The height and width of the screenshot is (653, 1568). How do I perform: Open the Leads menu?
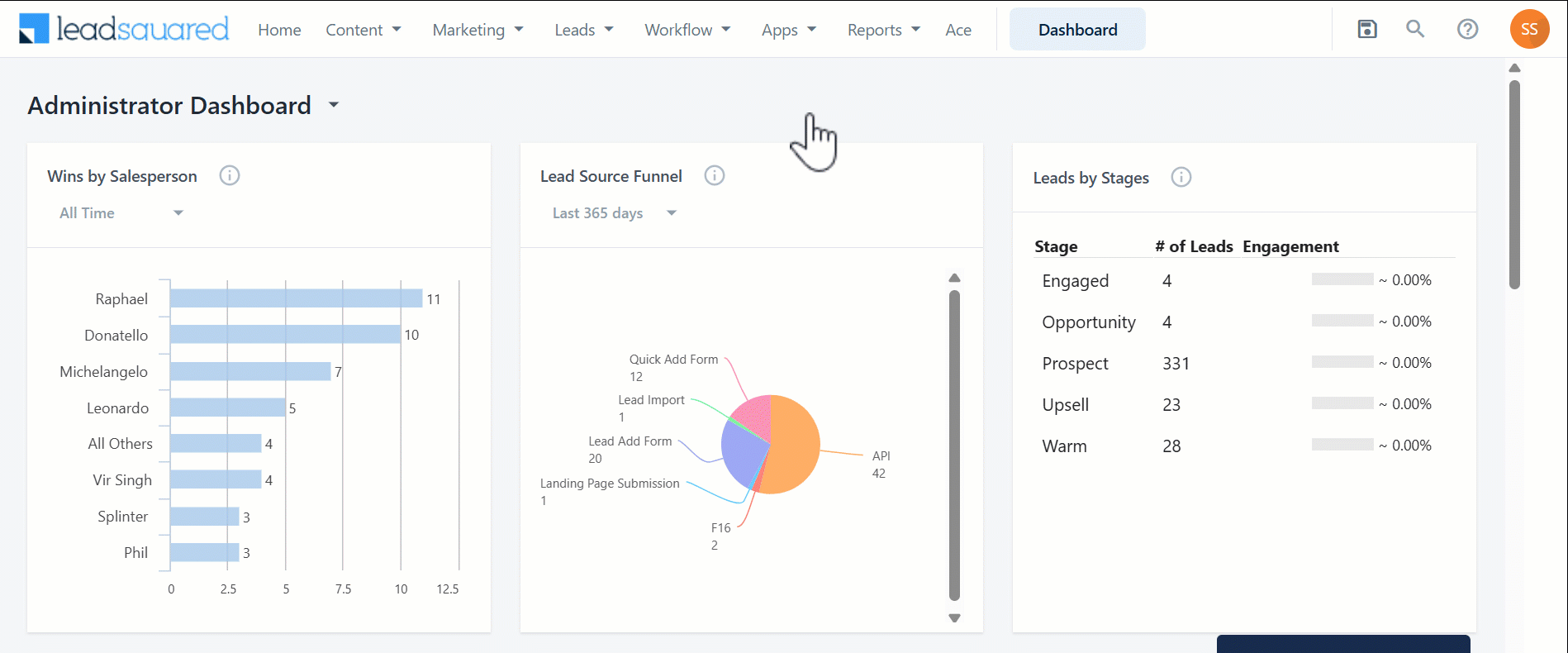coord(583,30)
